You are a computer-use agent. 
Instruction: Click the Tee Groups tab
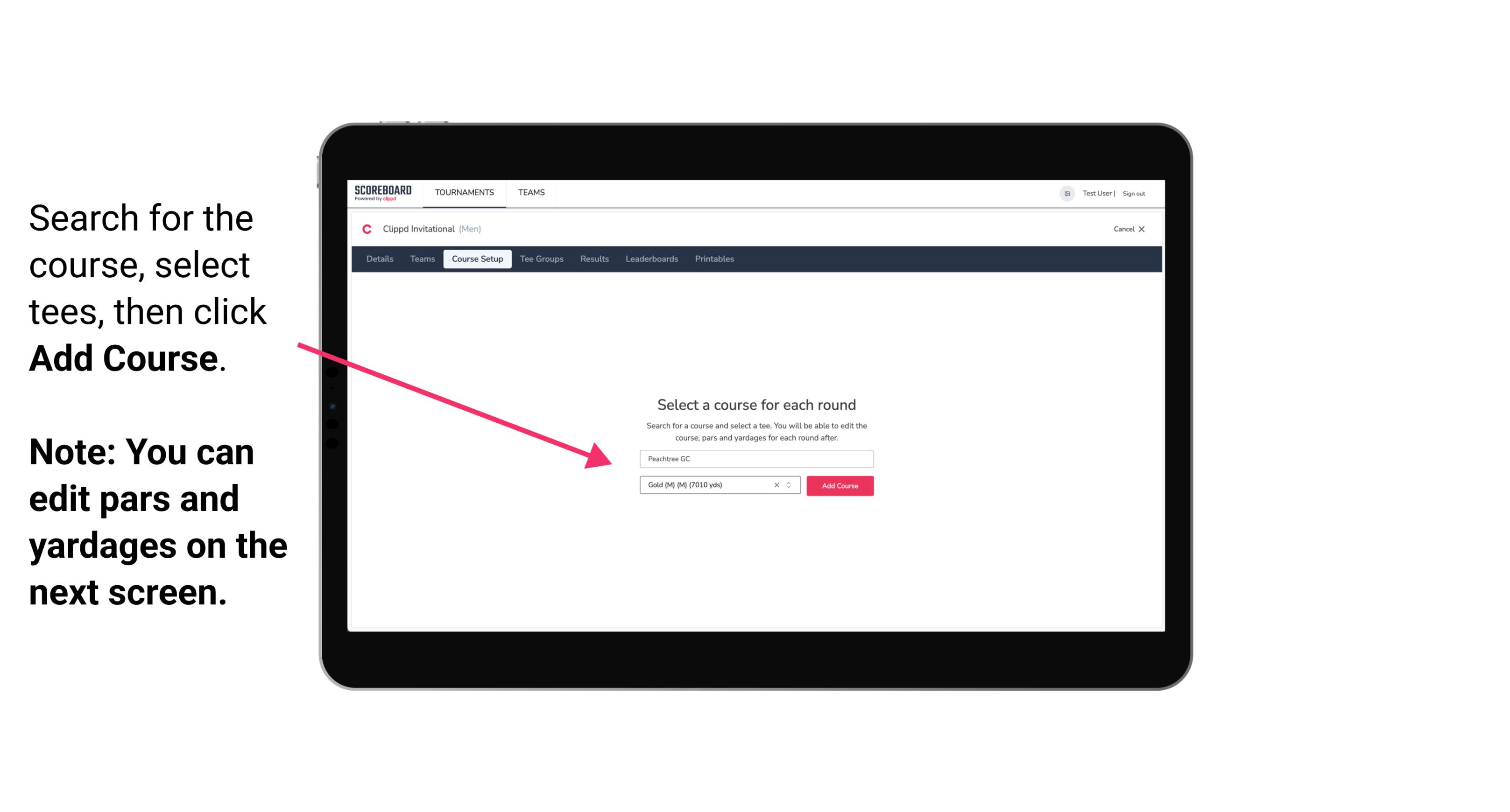(x=541, y=259)
